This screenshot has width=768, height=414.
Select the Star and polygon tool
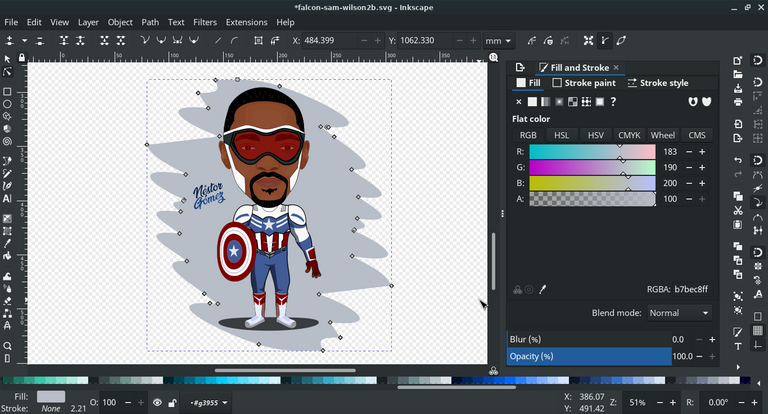(x=7, y=117)
